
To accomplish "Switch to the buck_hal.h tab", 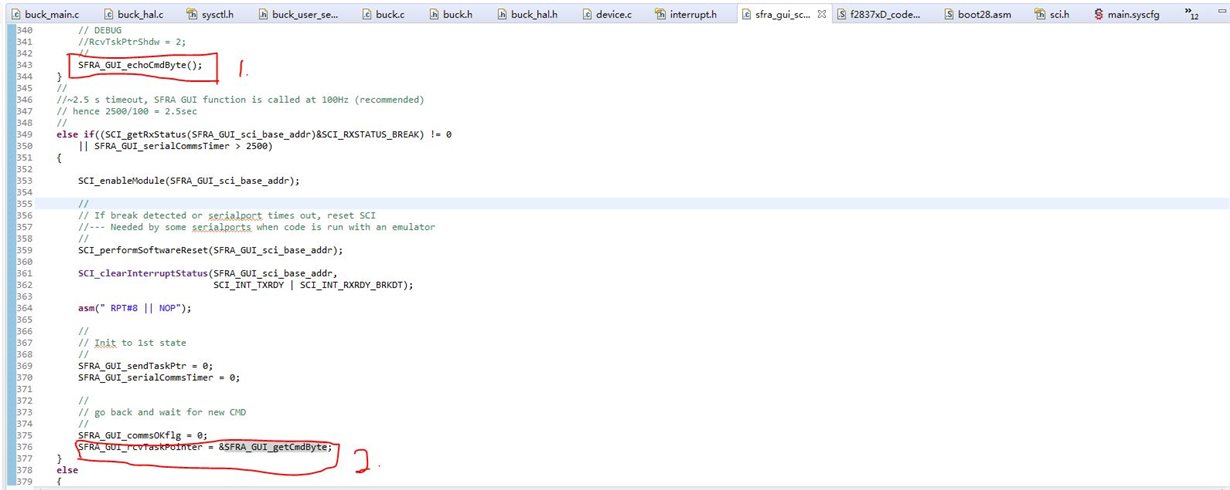I will [529, 15].
